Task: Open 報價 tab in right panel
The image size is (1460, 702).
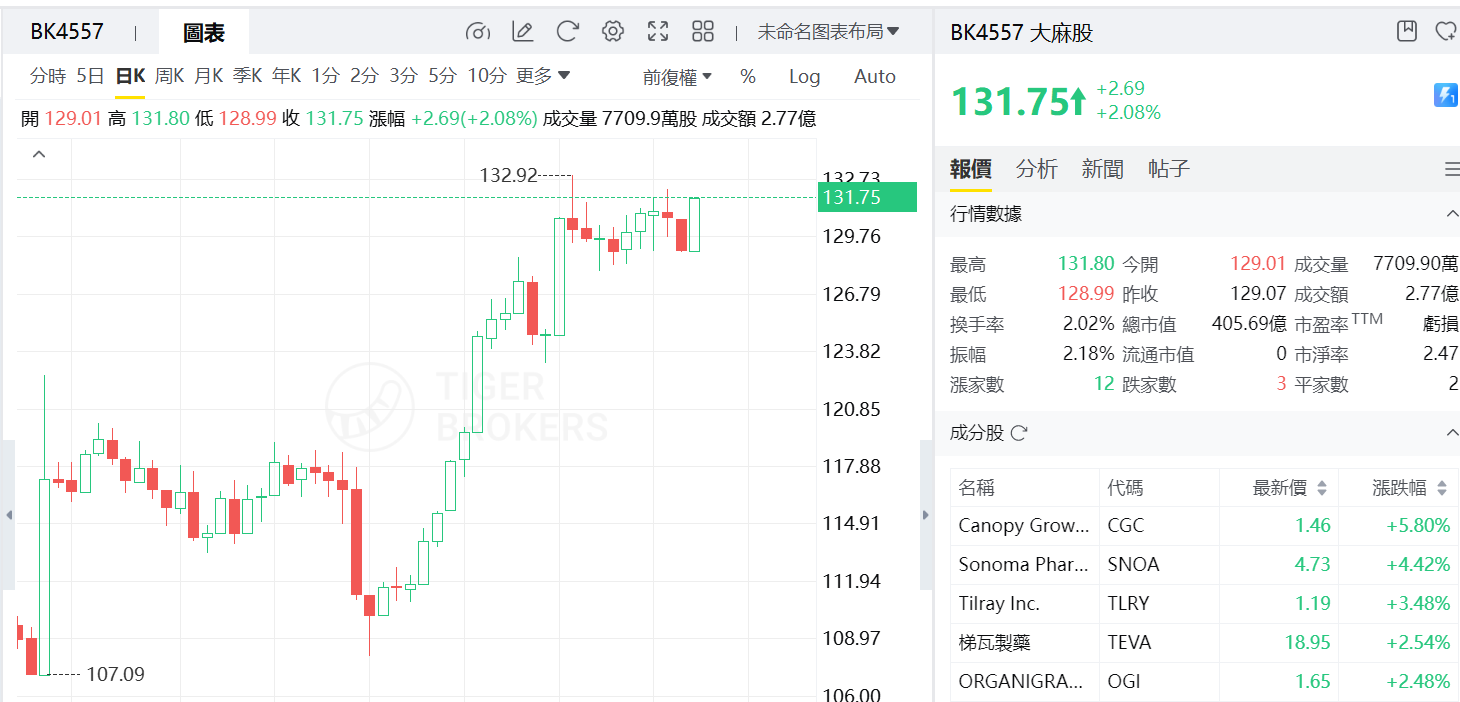Action: 971,169
